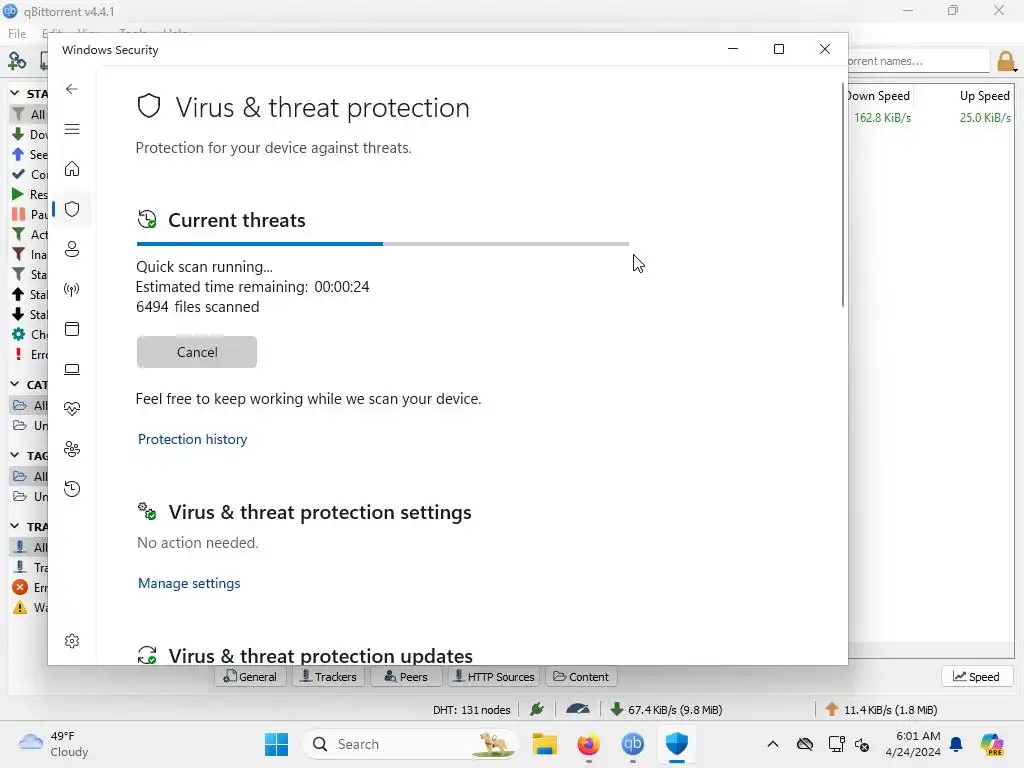The image size is (1024, 768).
Task: Select the tracker Error red X icon
Action: tap(20, 587)
